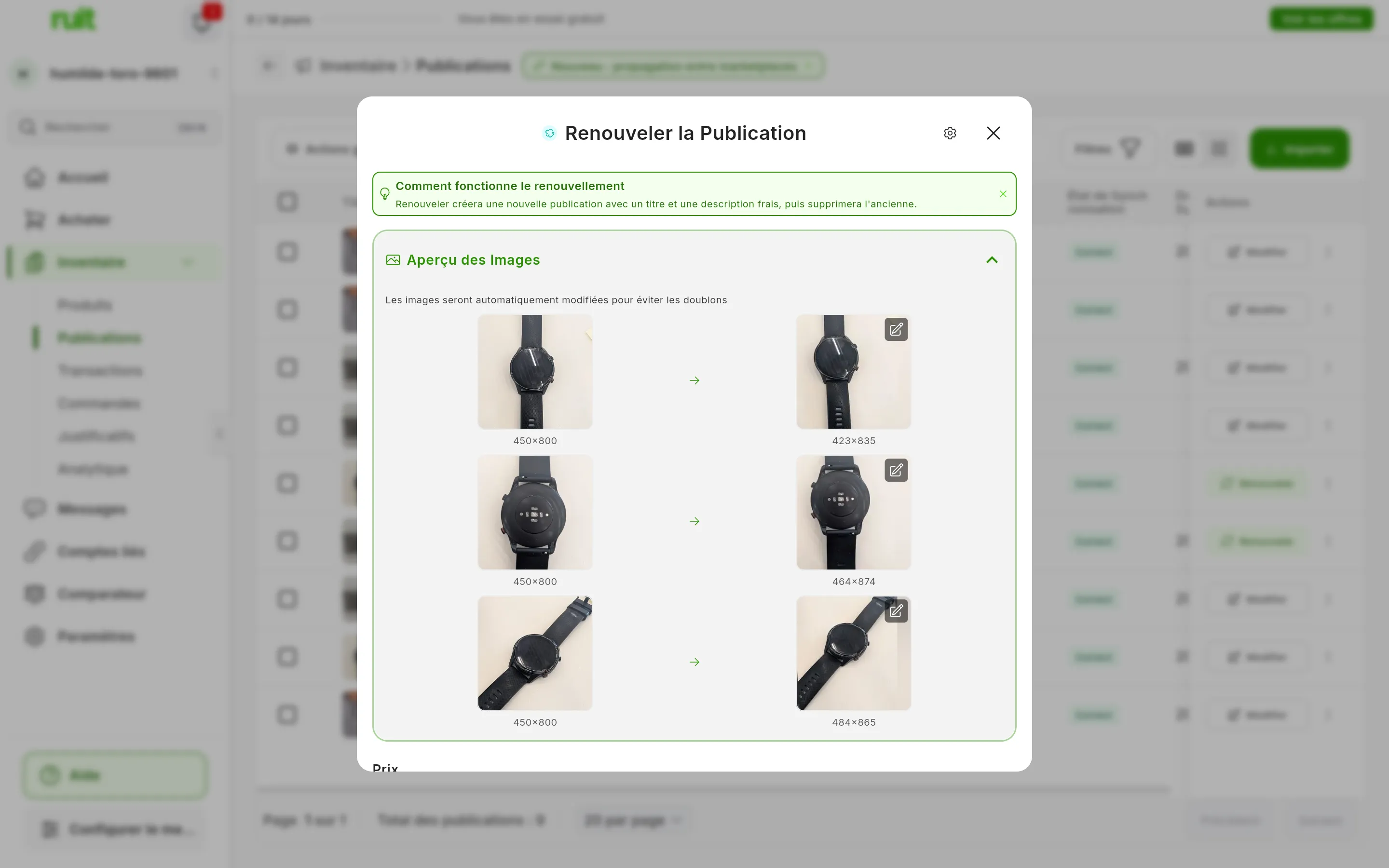
Task: Open Acheter in the background sidebar
Action: pos(84,220)
